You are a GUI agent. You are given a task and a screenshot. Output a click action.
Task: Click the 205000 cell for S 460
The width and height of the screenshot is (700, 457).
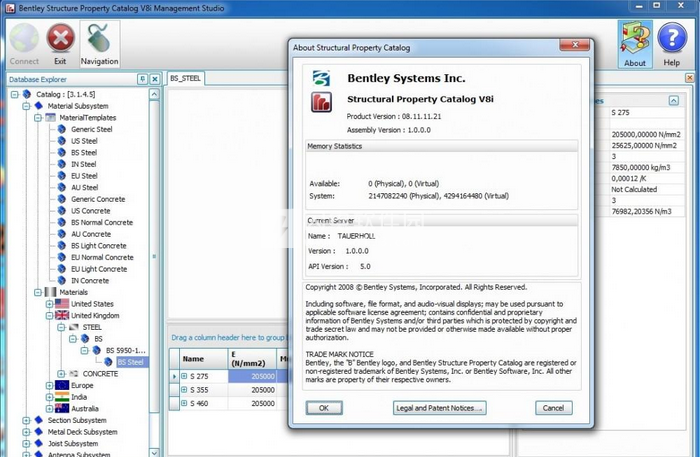click(x=251, y=403)
